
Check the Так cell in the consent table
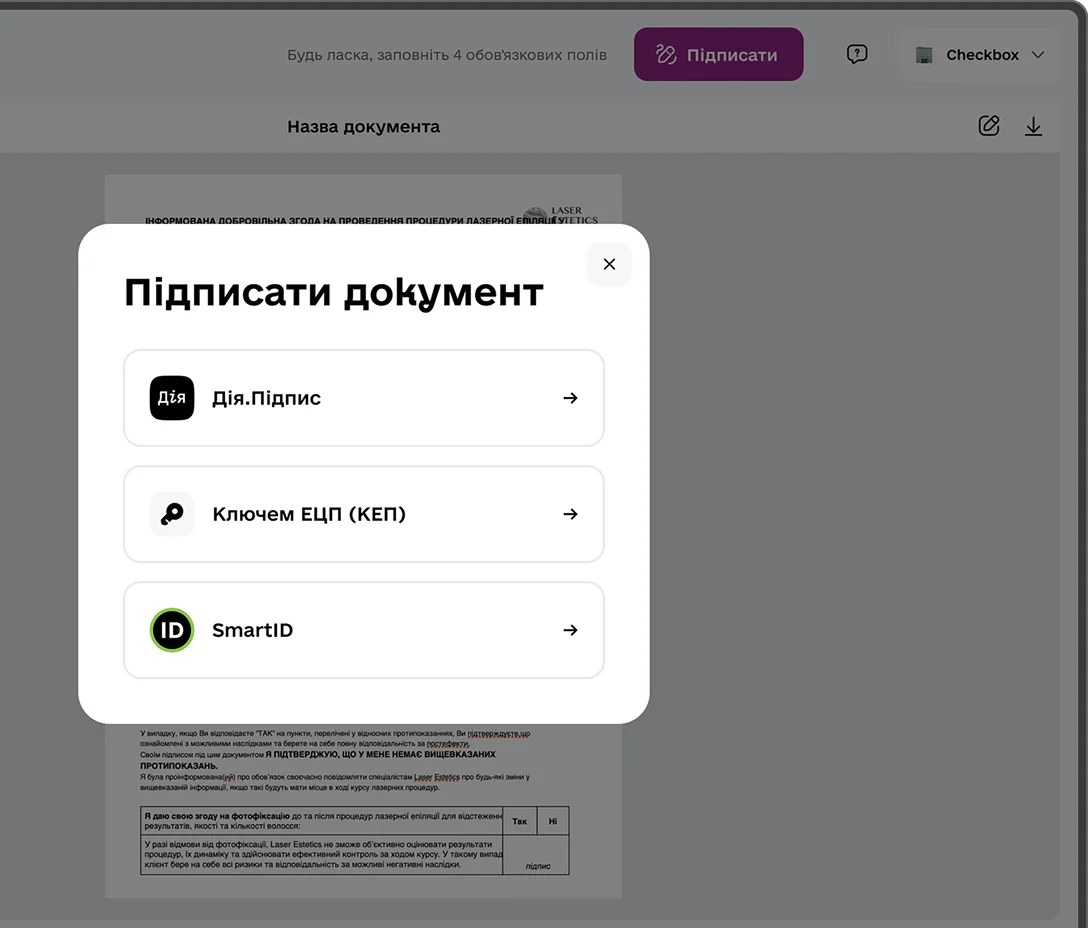click(520, 821)
